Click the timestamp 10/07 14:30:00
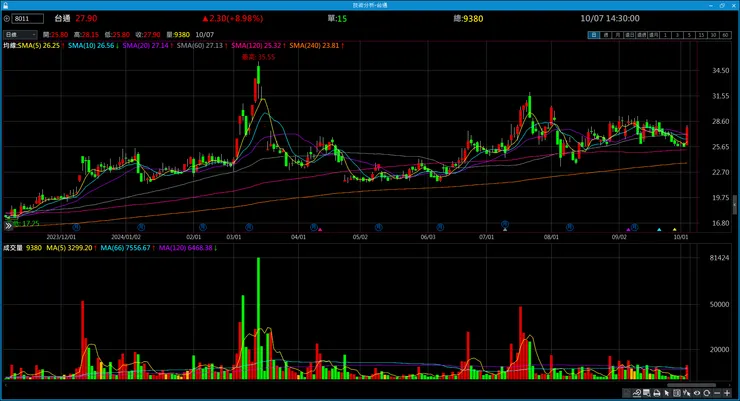 point(610,18)
